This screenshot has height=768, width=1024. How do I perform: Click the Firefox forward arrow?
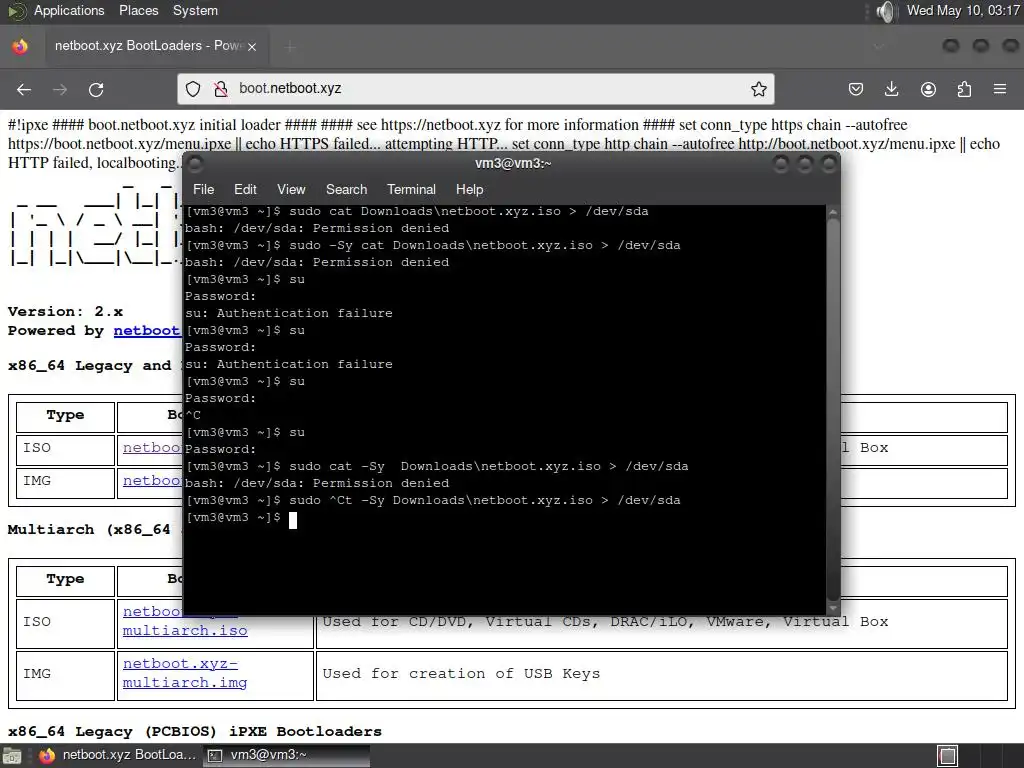(x=59, y=89)
